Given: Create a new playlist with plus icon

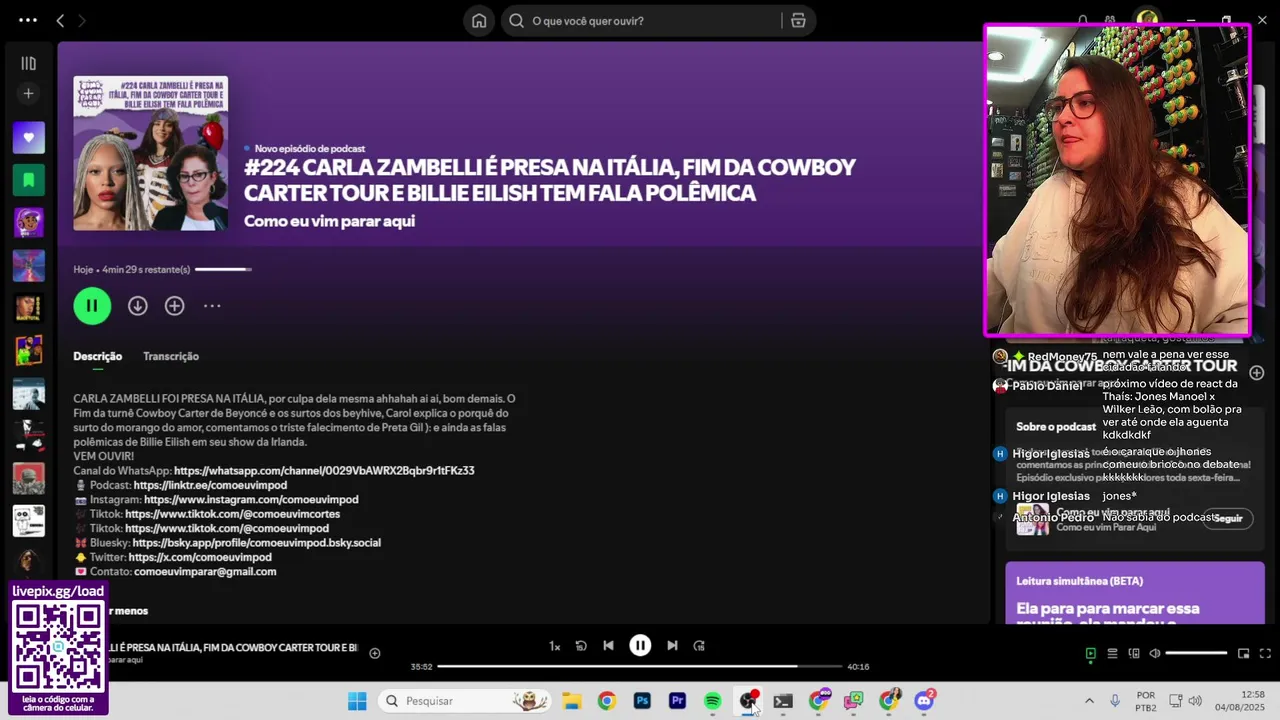Looking at the screenshot, I should coord(28,93).
